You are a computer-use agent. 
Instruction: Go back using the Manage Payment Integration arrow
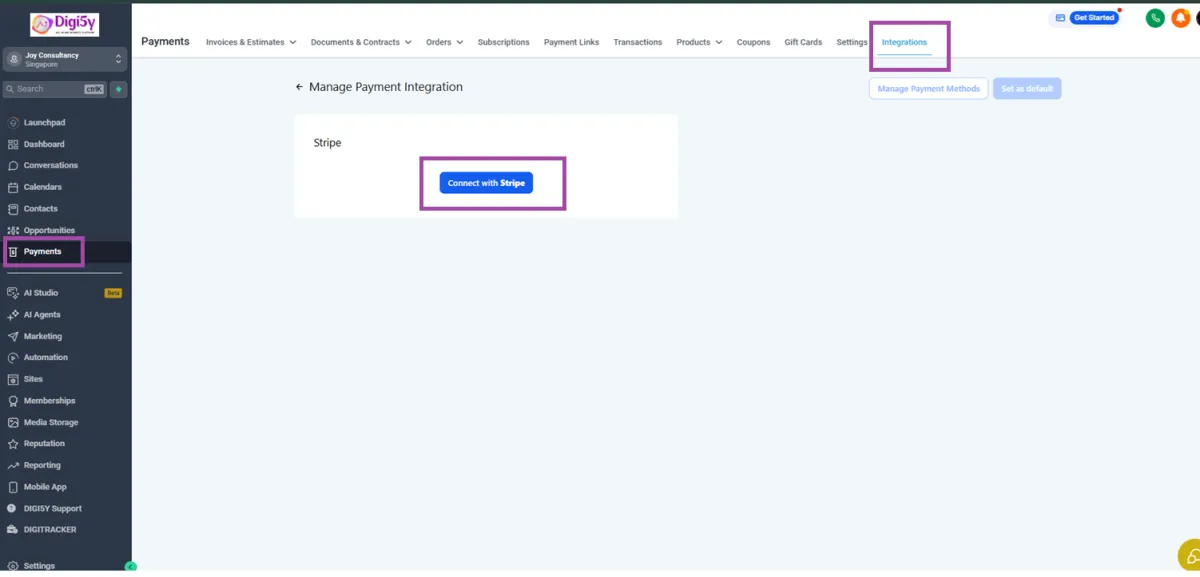pyautogui.click(x=299, y=87)
